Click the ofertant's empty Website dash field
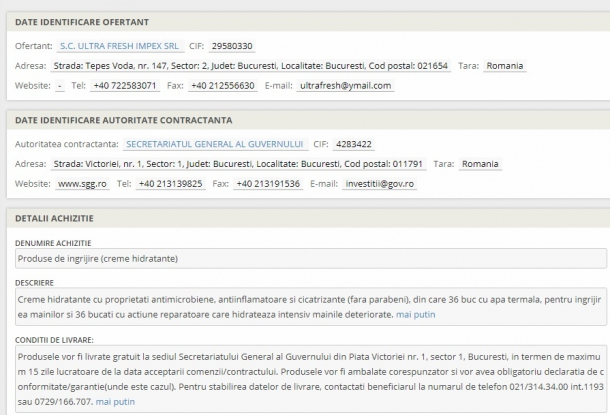This screenshot has height=415, width=610. [60, 86]
